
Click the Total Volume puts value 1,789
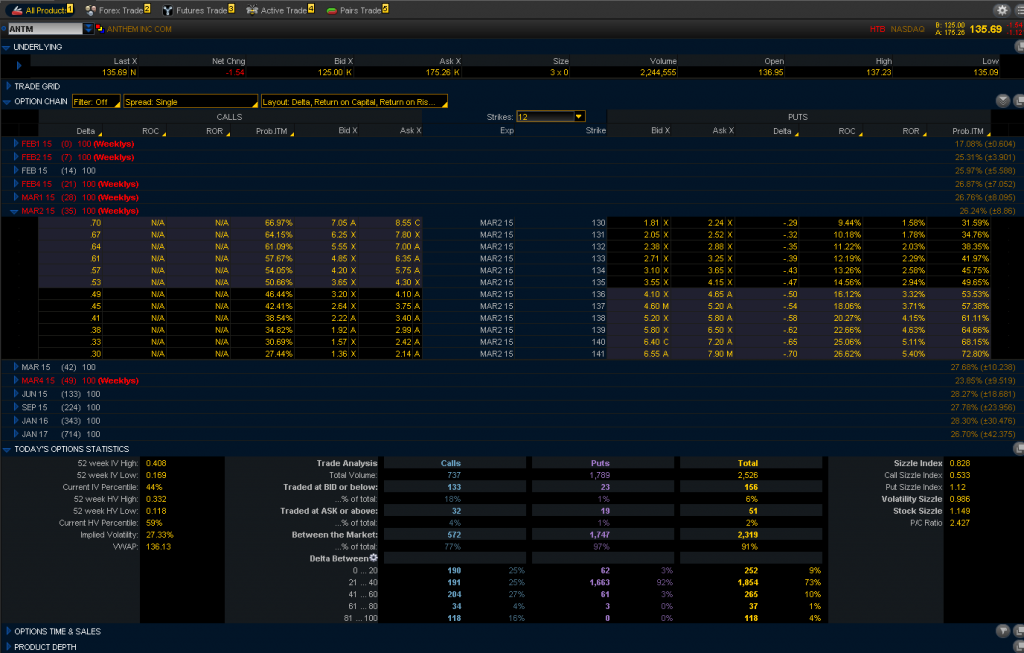point(600,475)
